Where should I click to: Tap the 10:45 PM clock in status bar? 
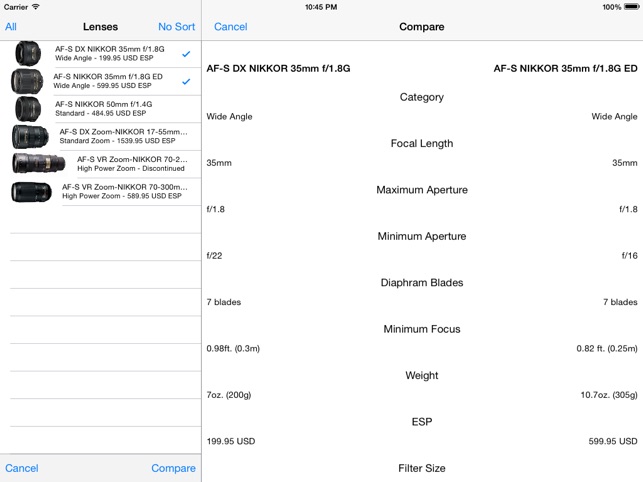click(x=321, y=7)
